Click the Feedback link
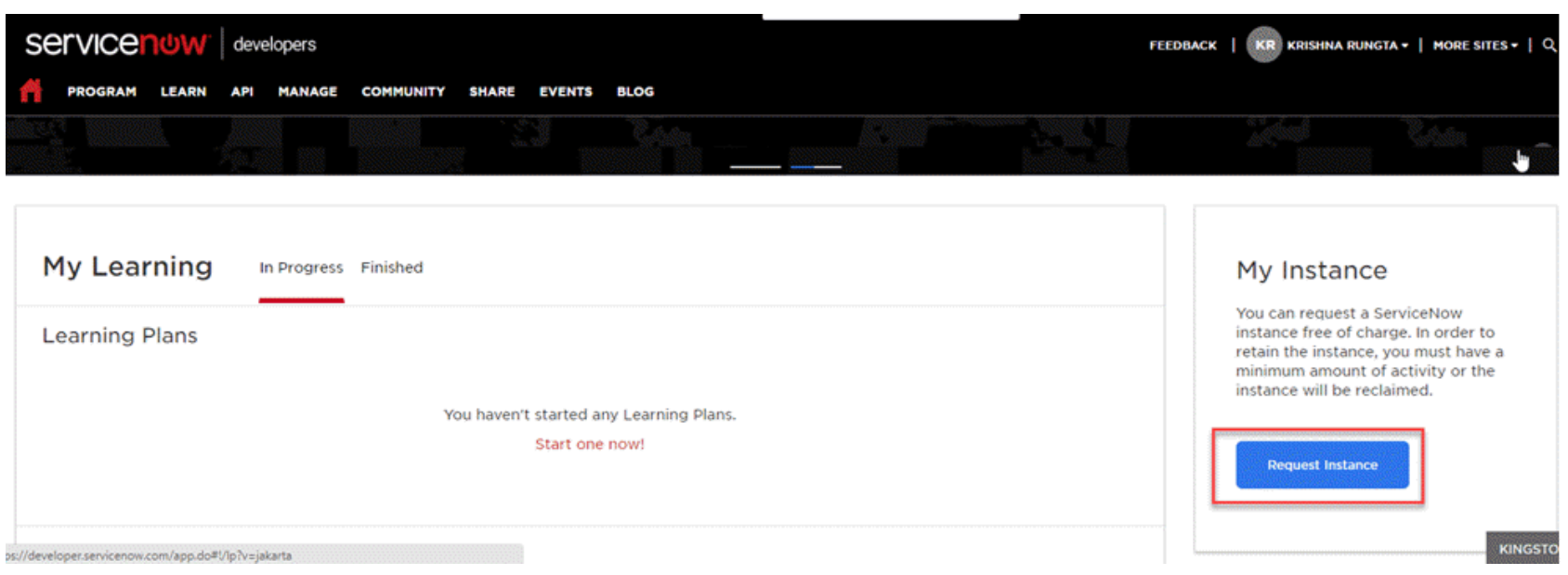Viewport: 1568px width, 575px height. click(x=1183, y=46)
